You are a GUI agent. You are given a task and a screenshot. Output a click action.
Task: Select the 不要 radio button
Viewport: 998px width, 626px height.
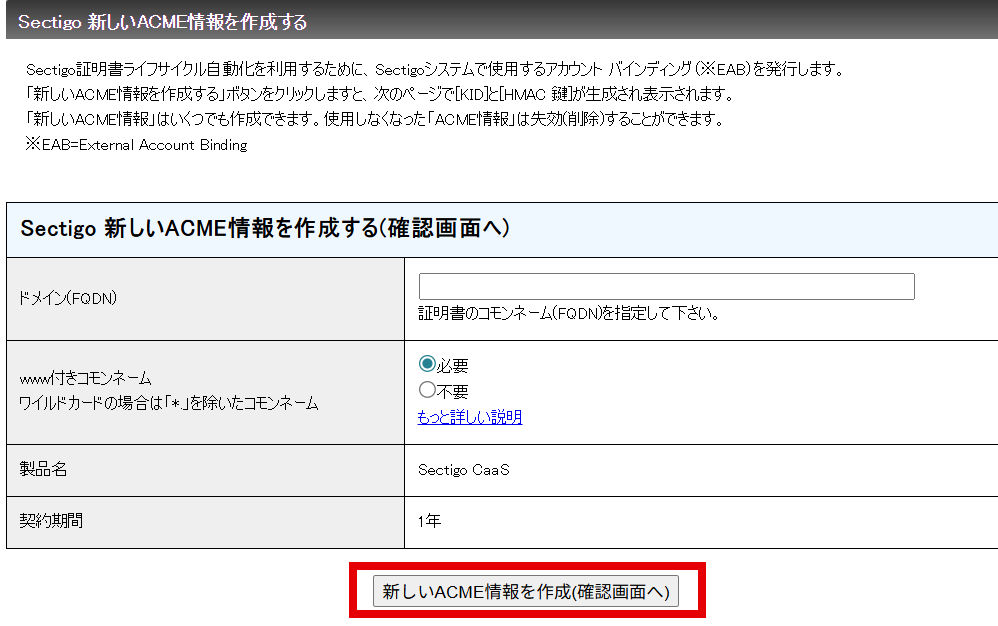pyautogui.click(x=427, y=391)
